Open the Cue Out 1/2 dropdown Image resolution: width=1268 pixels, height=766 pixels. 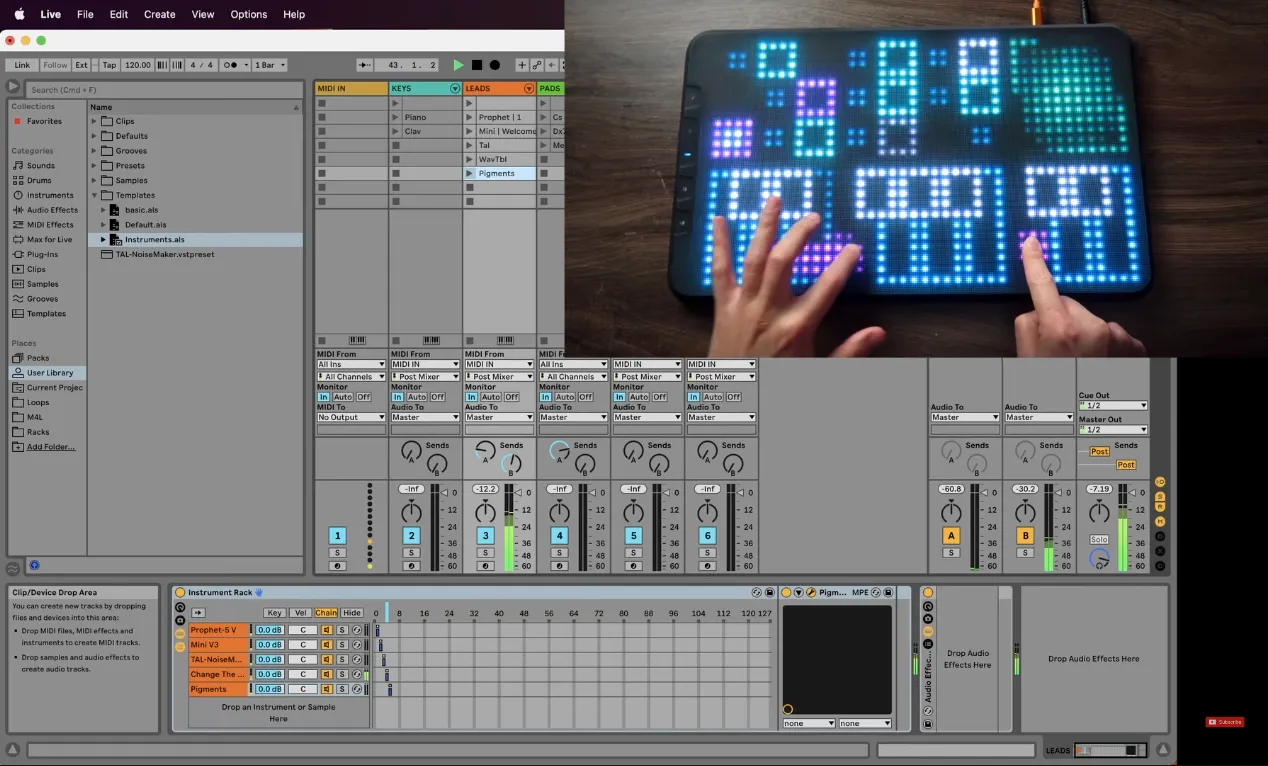1112,406
